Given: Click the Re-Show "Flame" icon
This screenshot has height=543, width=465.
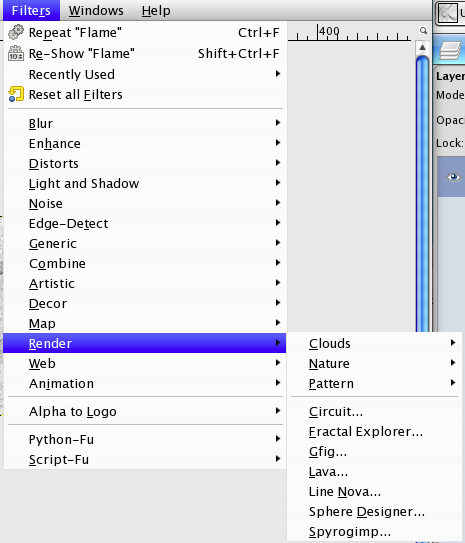Looking at the screenshot, I should click(x=16, y=53).
